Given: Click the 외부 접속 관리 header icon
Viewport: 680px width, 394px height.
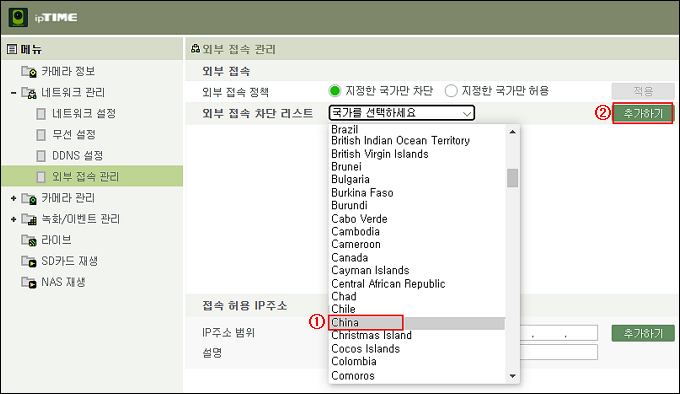Looking at the screenshot, I should pyautogui.click(x=196, y=49).
